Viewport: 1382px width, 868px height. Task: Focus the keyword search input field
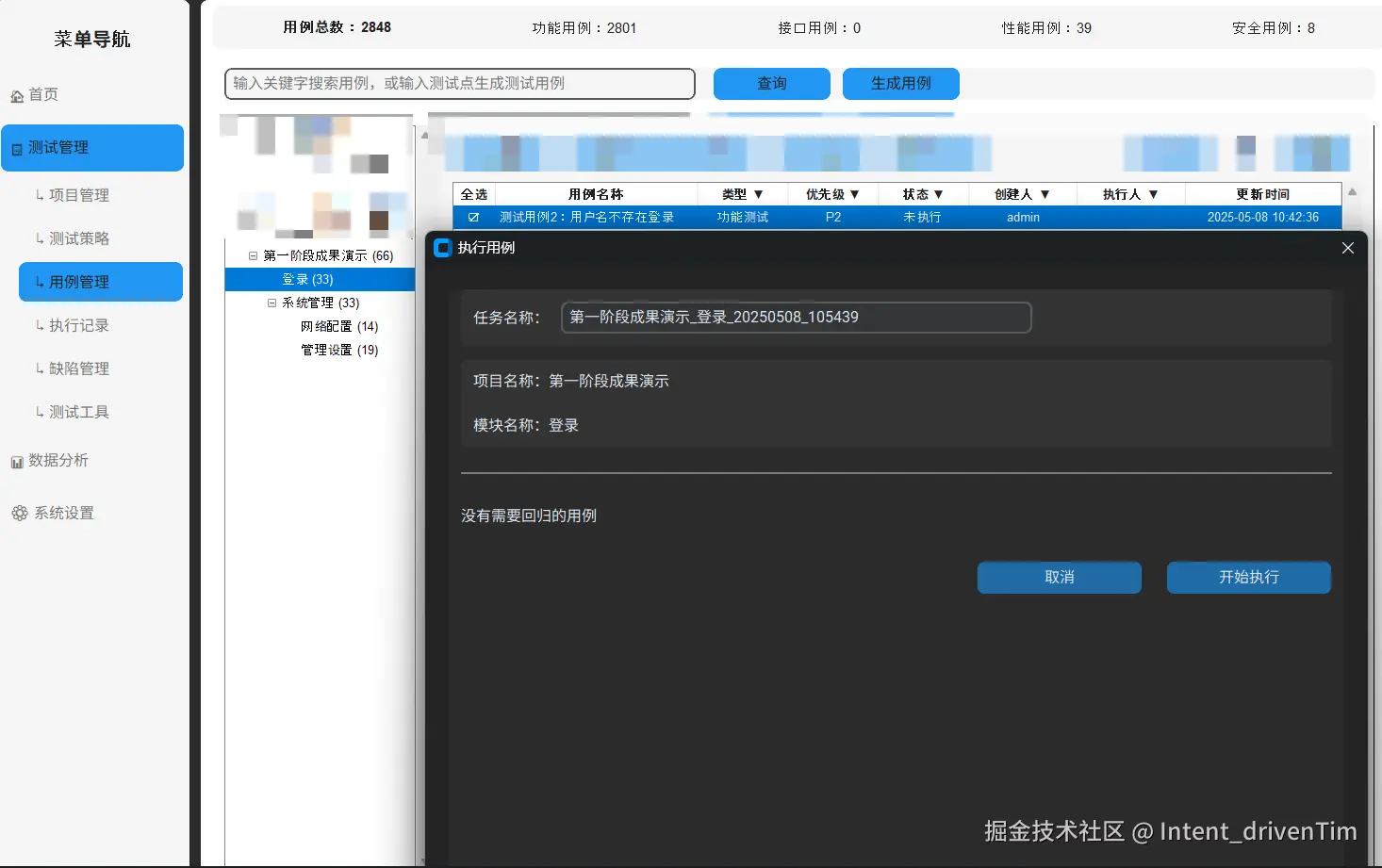coord(460,84)
